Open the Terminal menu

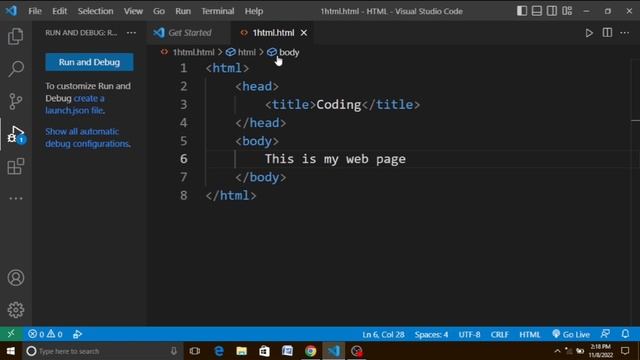(218, 11)
